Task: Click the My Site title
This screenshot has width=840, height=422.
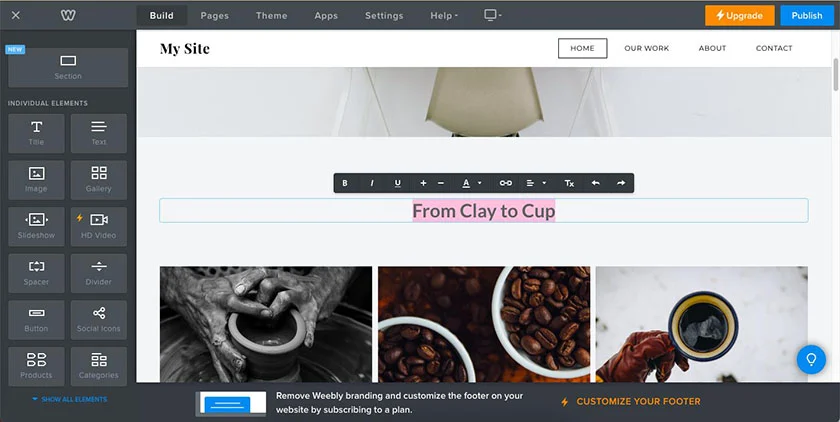Action: pos(185,49)
